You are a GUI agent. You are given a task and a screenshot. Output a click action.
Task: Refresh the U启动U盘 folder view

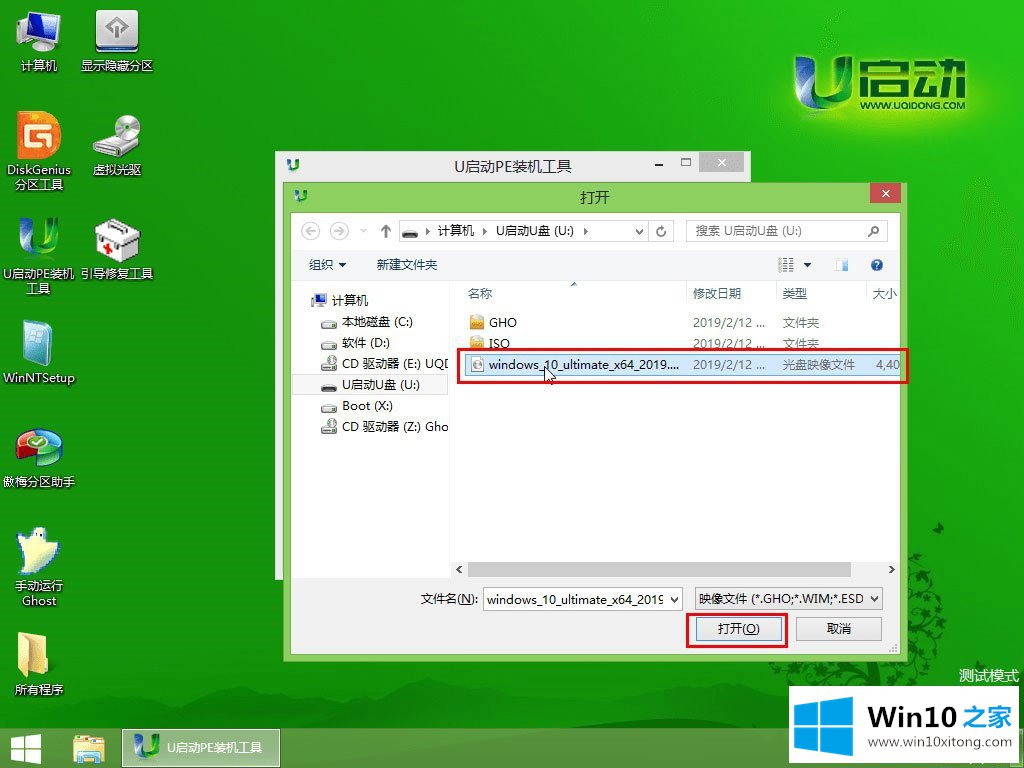point(661,231)
